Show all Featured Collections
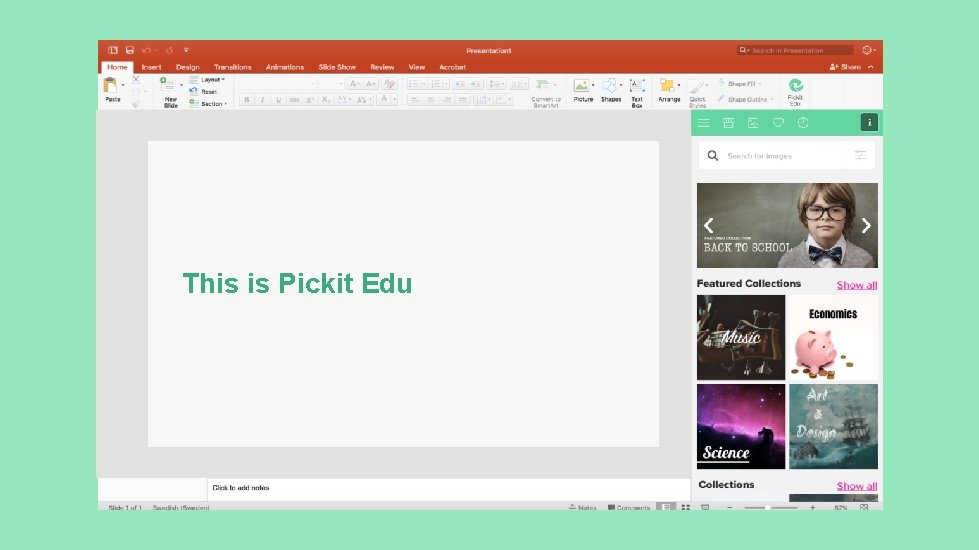The height and width of the screenshot is (550, 979). (857, 285)
